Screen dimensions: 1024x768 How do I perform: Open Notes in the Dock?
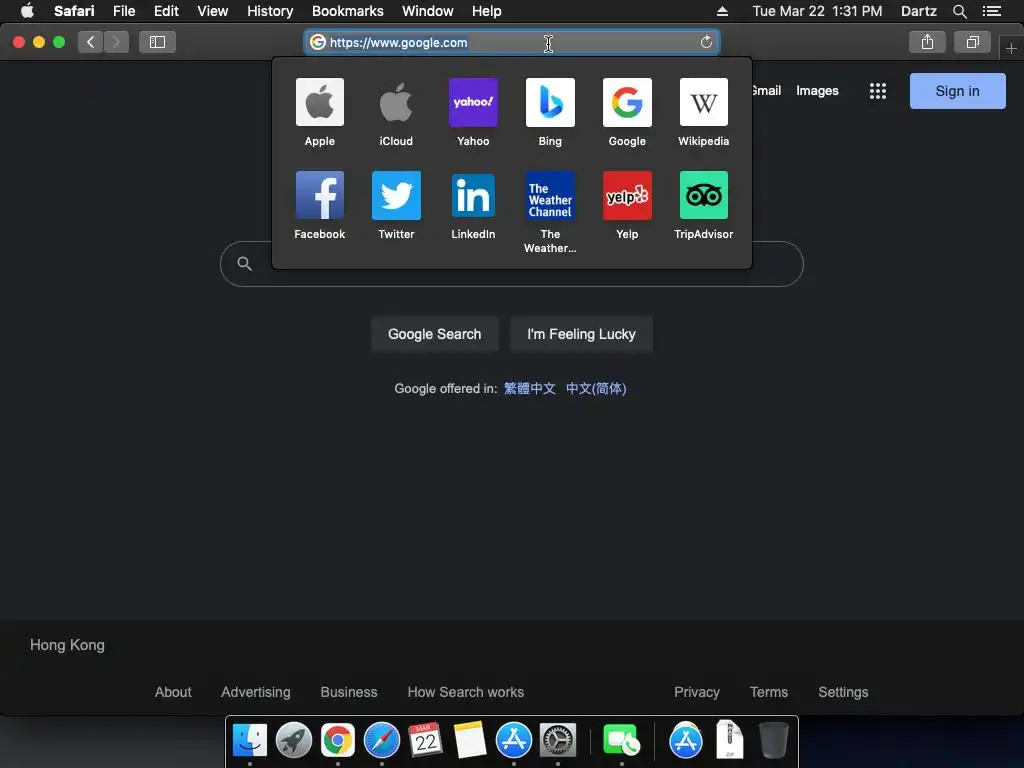click(470, 740)
